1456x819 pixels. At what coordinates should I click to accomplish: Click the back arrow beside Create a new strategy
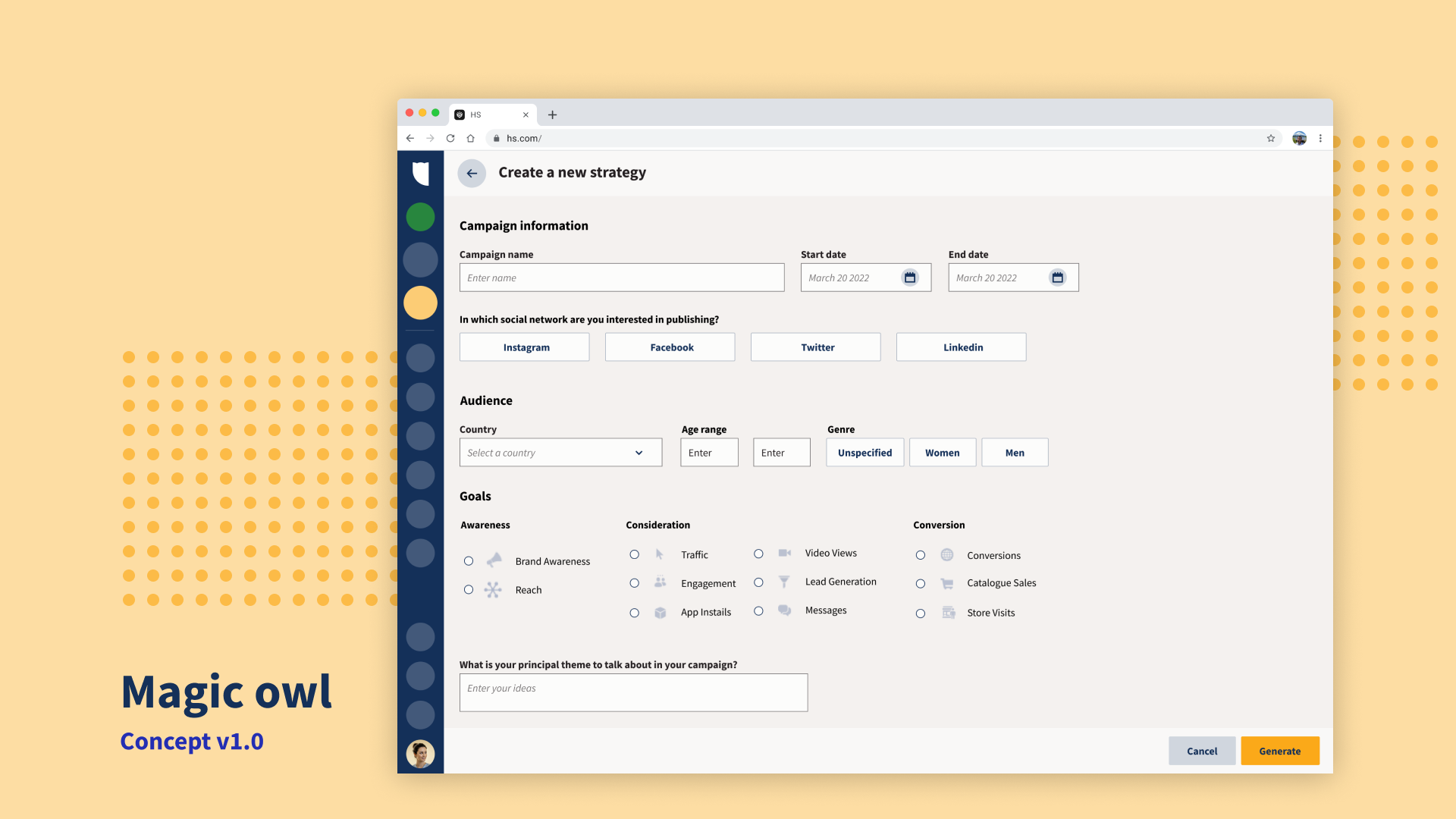coord(472,174)
